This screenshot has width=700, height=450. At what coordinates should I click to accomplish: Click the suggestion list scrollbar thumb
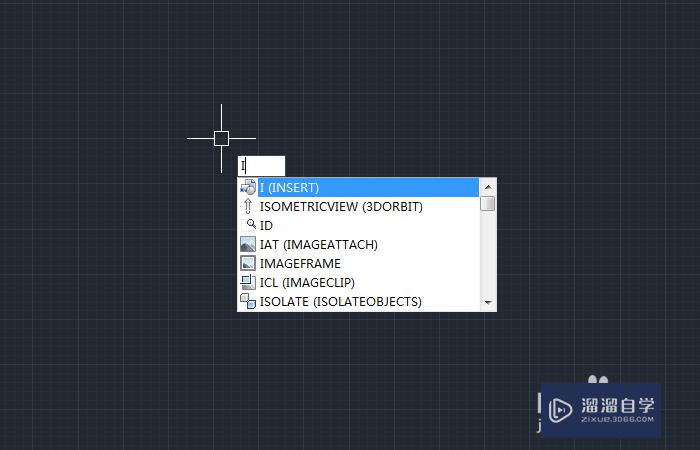(488, 204)
